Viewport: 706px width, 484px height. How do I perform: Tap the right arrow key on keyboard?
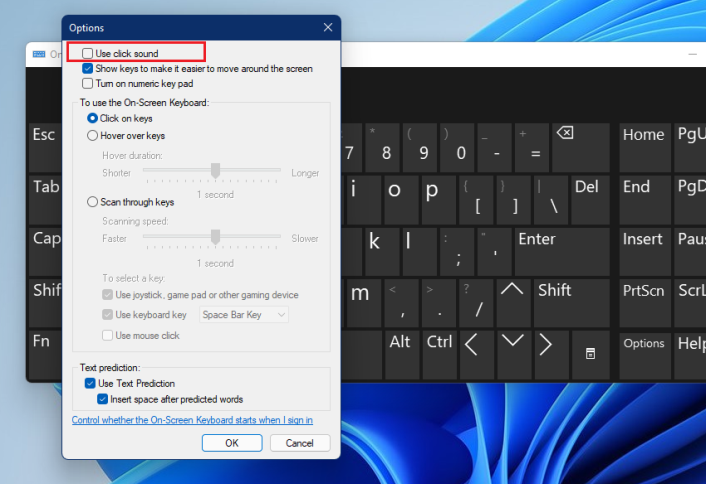[x=552, y=356]
